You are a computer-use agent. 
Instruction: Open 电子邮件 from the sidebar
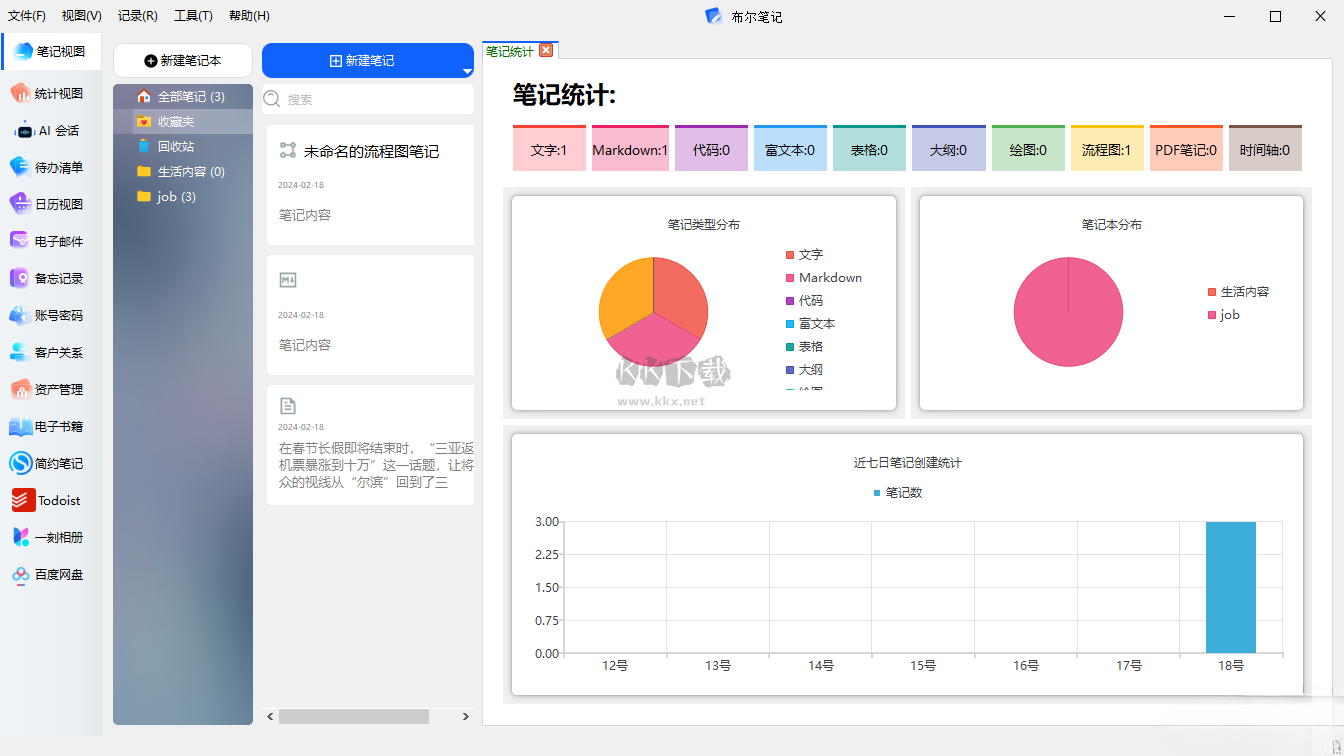coord(22,241)
